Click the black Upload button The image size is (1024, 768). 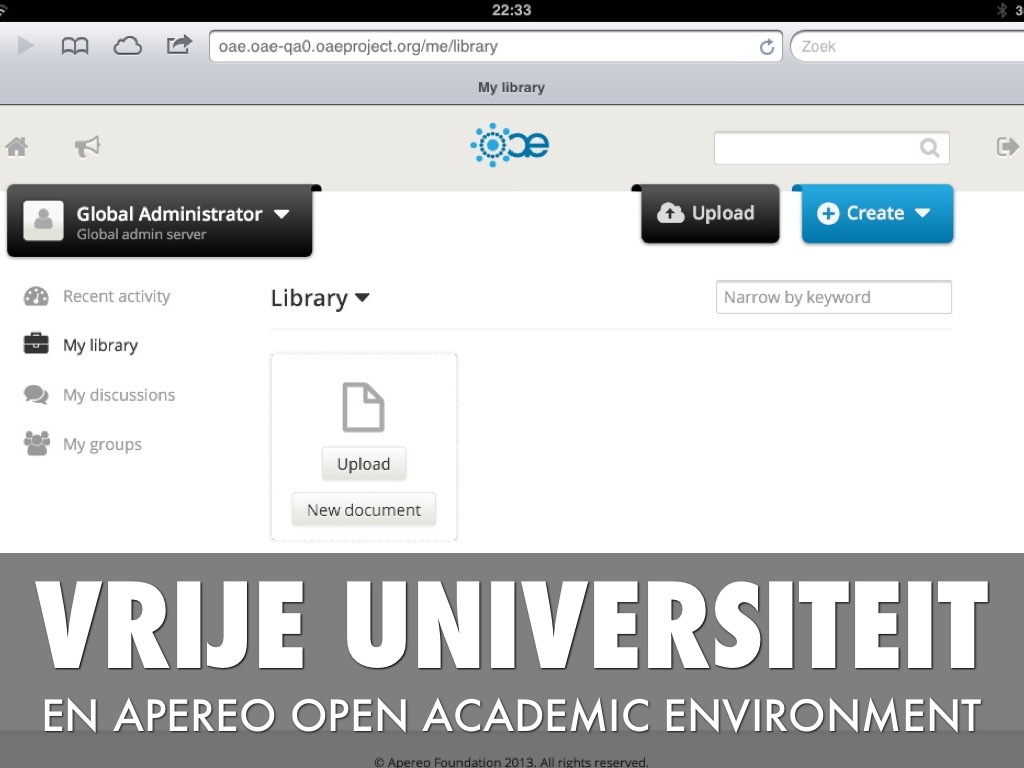(x=709, y=213)
